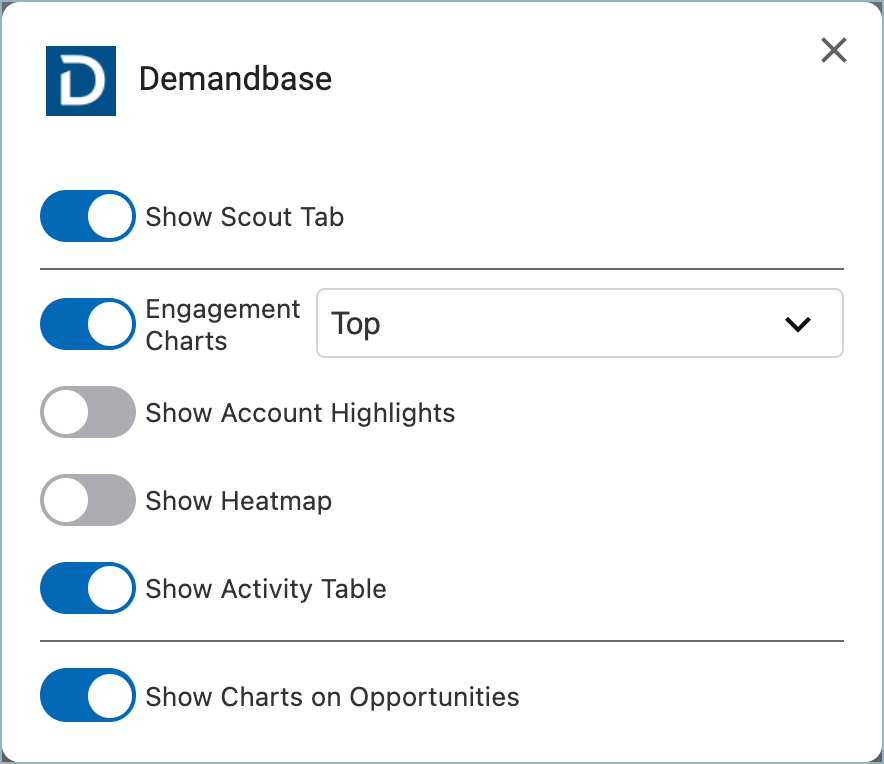Click the Show Scout Tab label
This screenshot has width=884, height=764.
click(x=245, y=217)
